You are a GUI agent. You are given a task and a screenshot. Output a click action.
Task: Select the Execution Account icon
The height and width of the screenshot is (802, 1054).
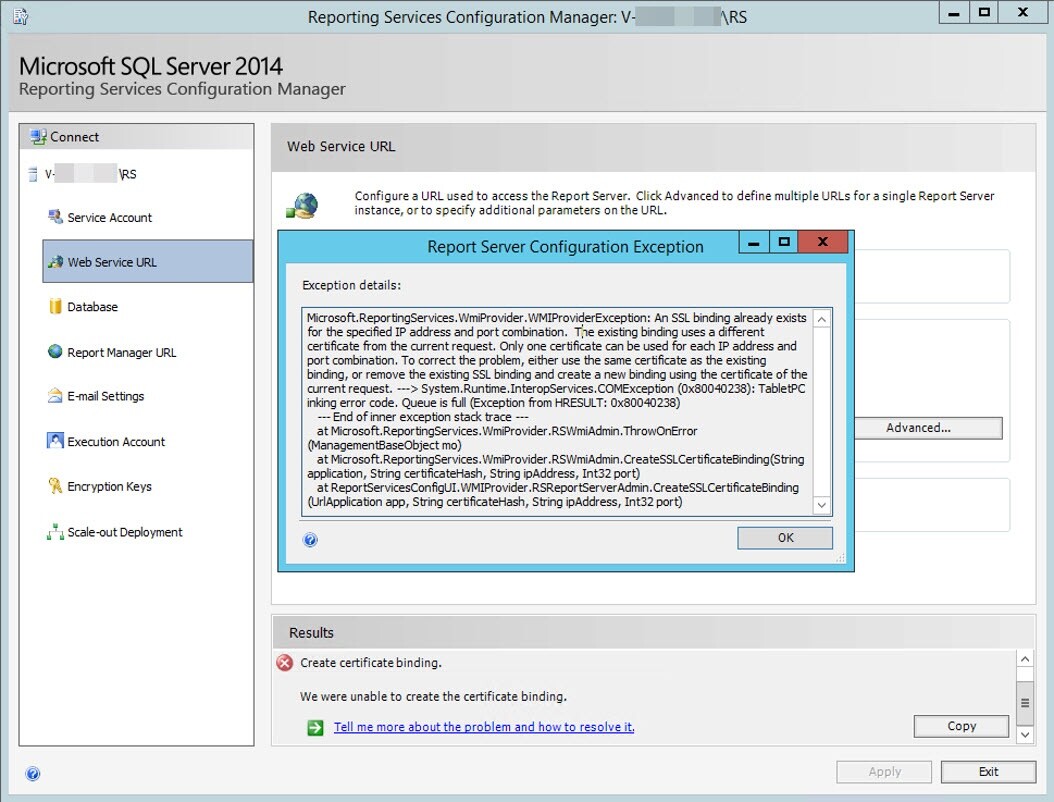coord(55,441)
